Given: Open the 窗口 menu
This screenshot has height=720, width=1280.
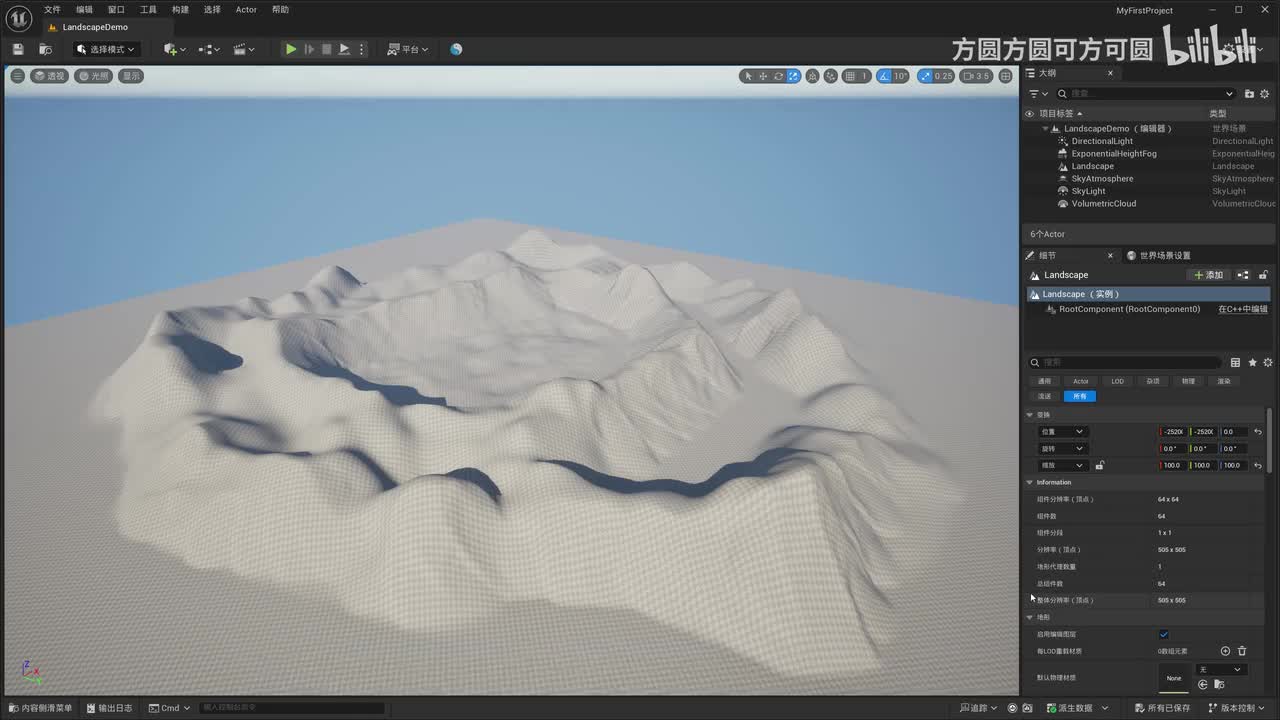Looking at the screenshot, I should coord(116,10).
